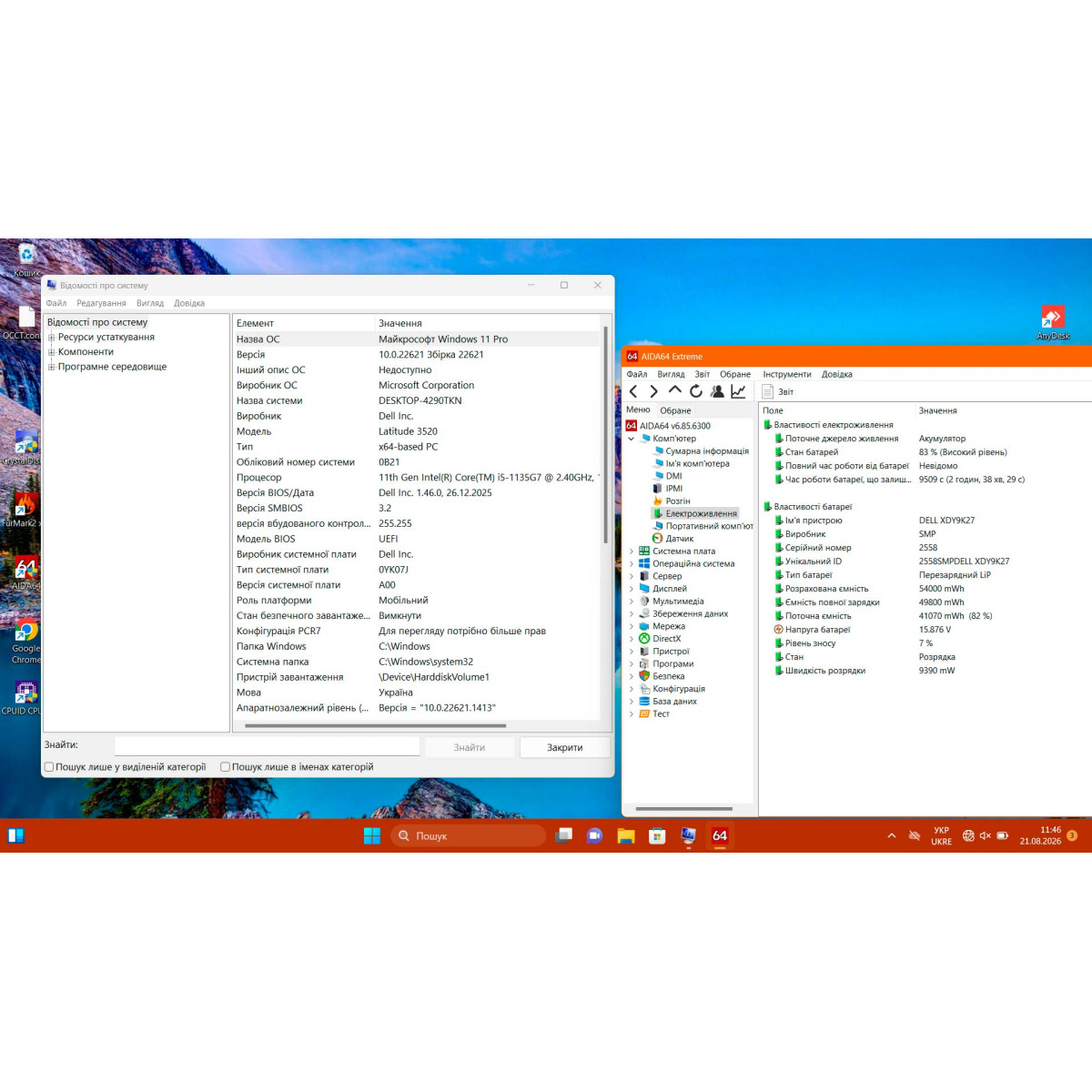1092x1092 pixels.
Task: Click the AIDA64 v6.85.6300 root node
Action: point(674,426)
